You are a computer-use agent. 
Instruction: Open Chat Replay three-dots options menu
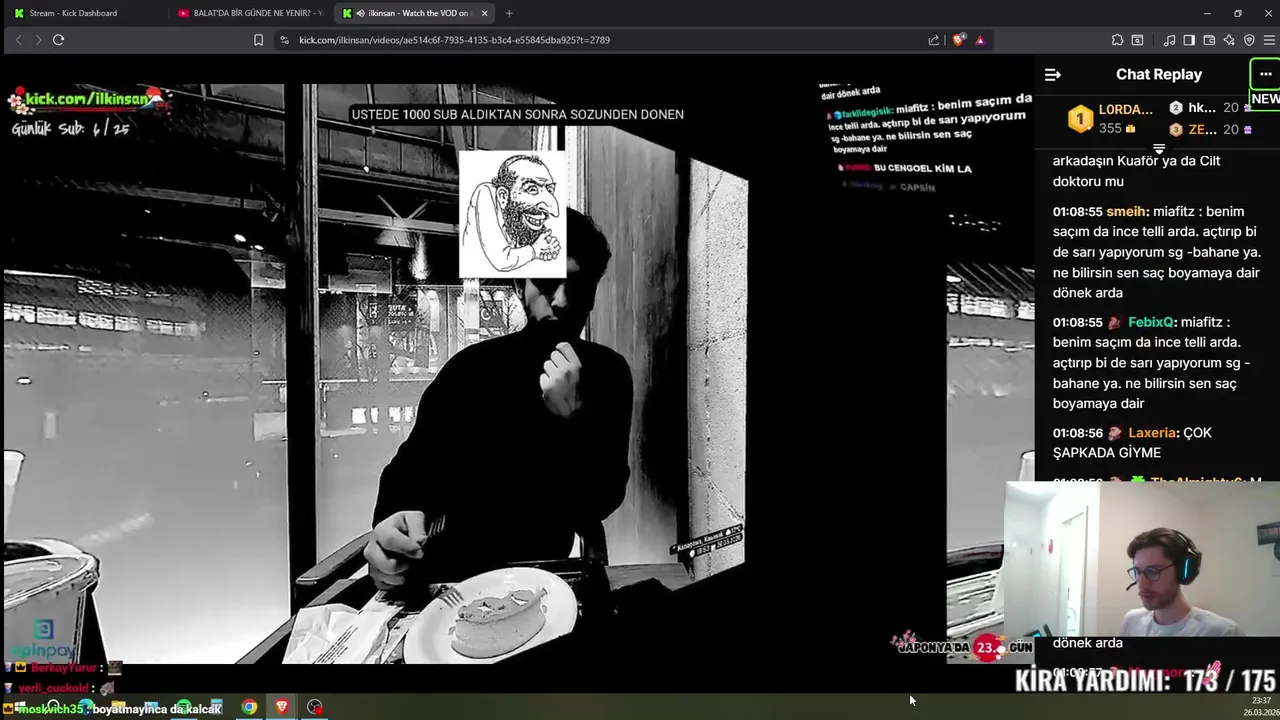1265,74
